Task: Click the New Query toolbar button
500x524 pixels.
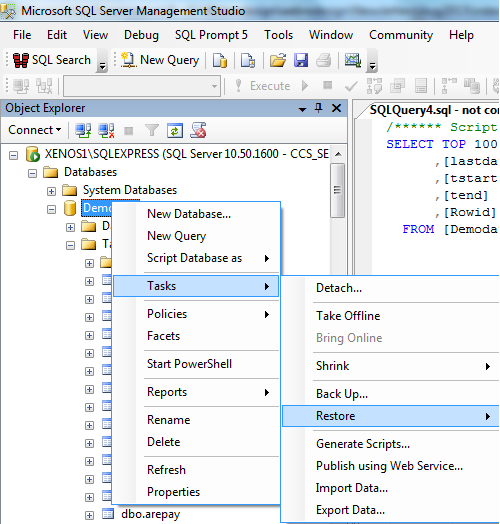Action: tap(160, 60)
